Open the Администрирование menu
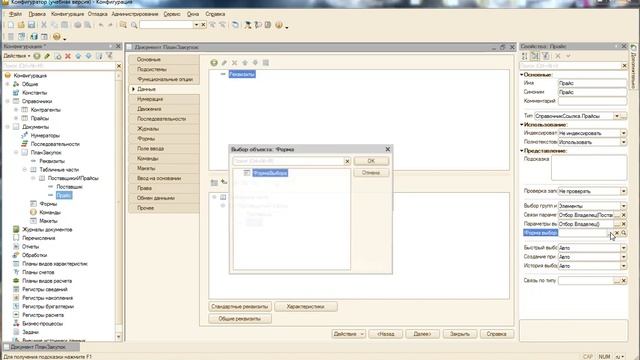640x360 pixels. click(x=135, y=14)
